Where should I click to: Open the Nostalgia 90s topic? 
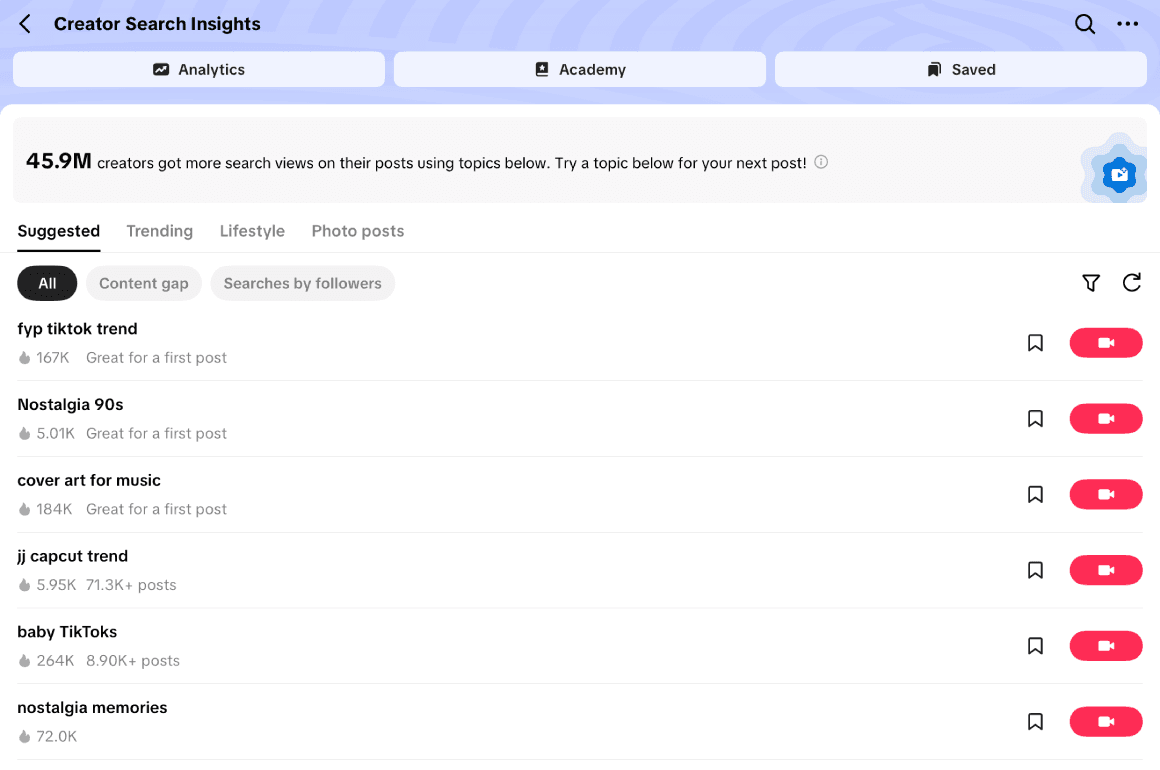coord(70,405)
